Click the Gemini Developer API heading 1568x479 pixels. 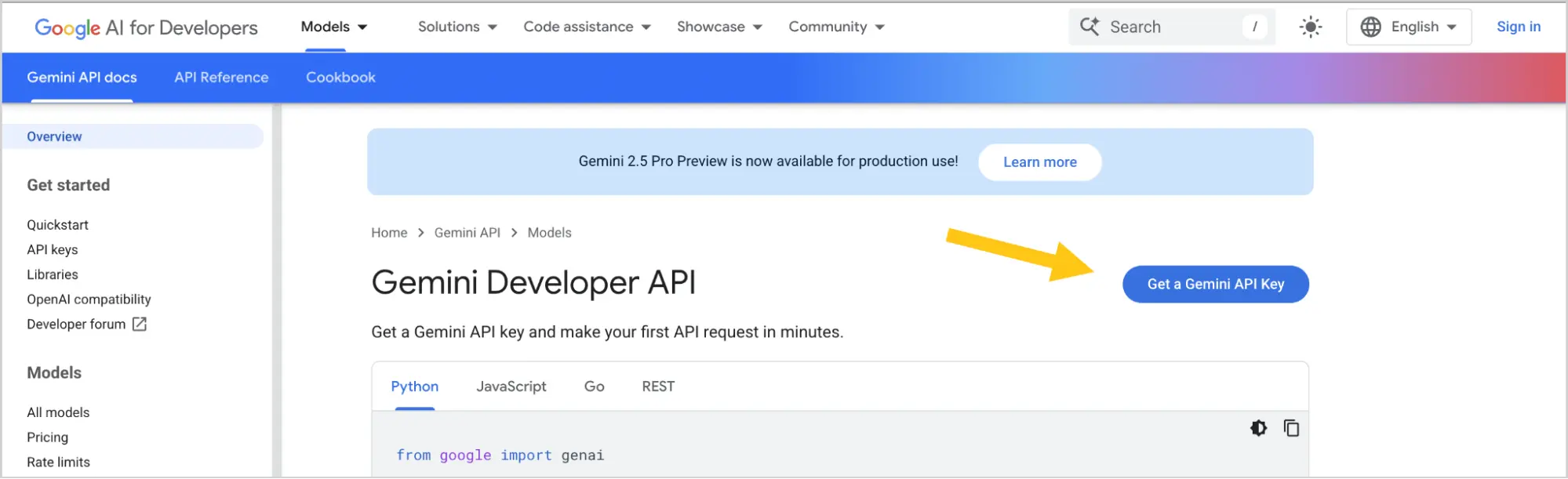533,283
